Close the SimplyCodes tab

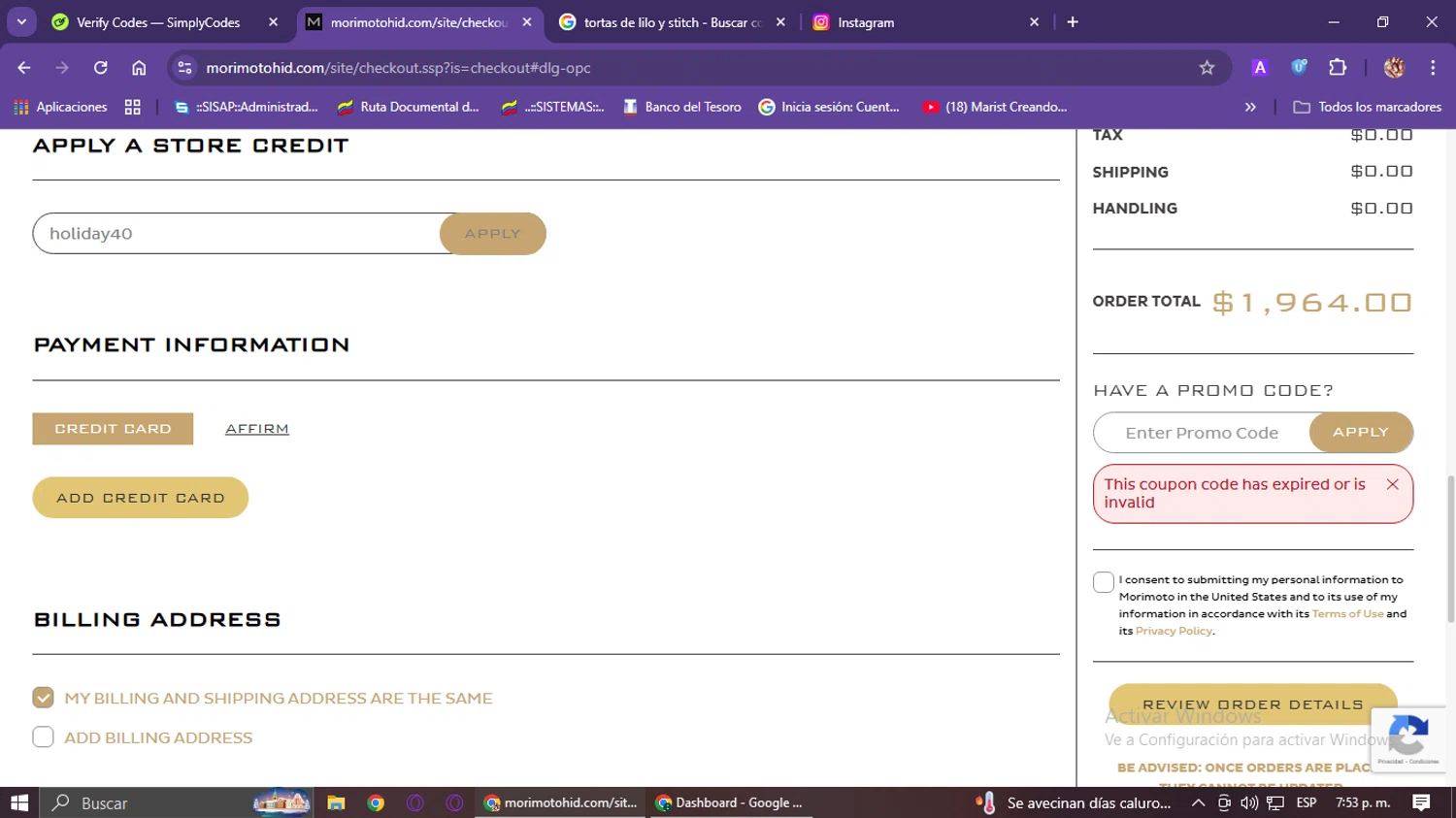[x=273, y=22]
